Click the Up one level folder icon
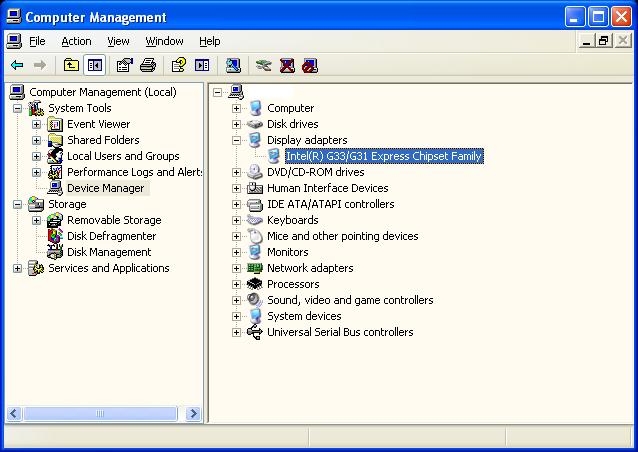This screenshot has height=452, width=638. 71,65
